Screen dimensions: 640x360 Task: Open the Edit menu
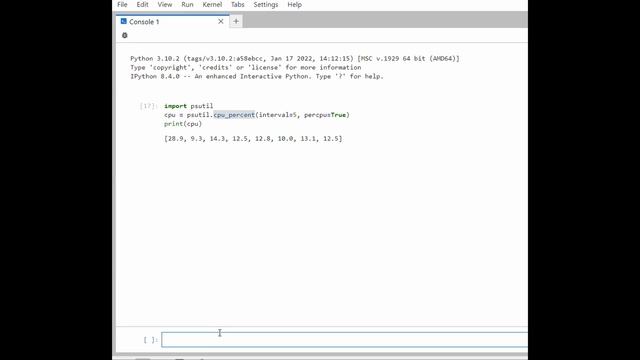click(142, 4)
